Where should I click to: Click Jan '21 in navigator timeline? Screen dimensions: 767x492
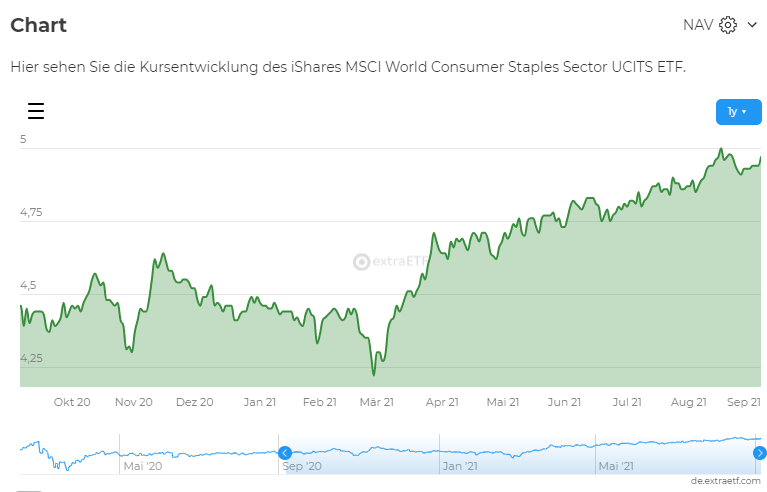tap(458, 465)
